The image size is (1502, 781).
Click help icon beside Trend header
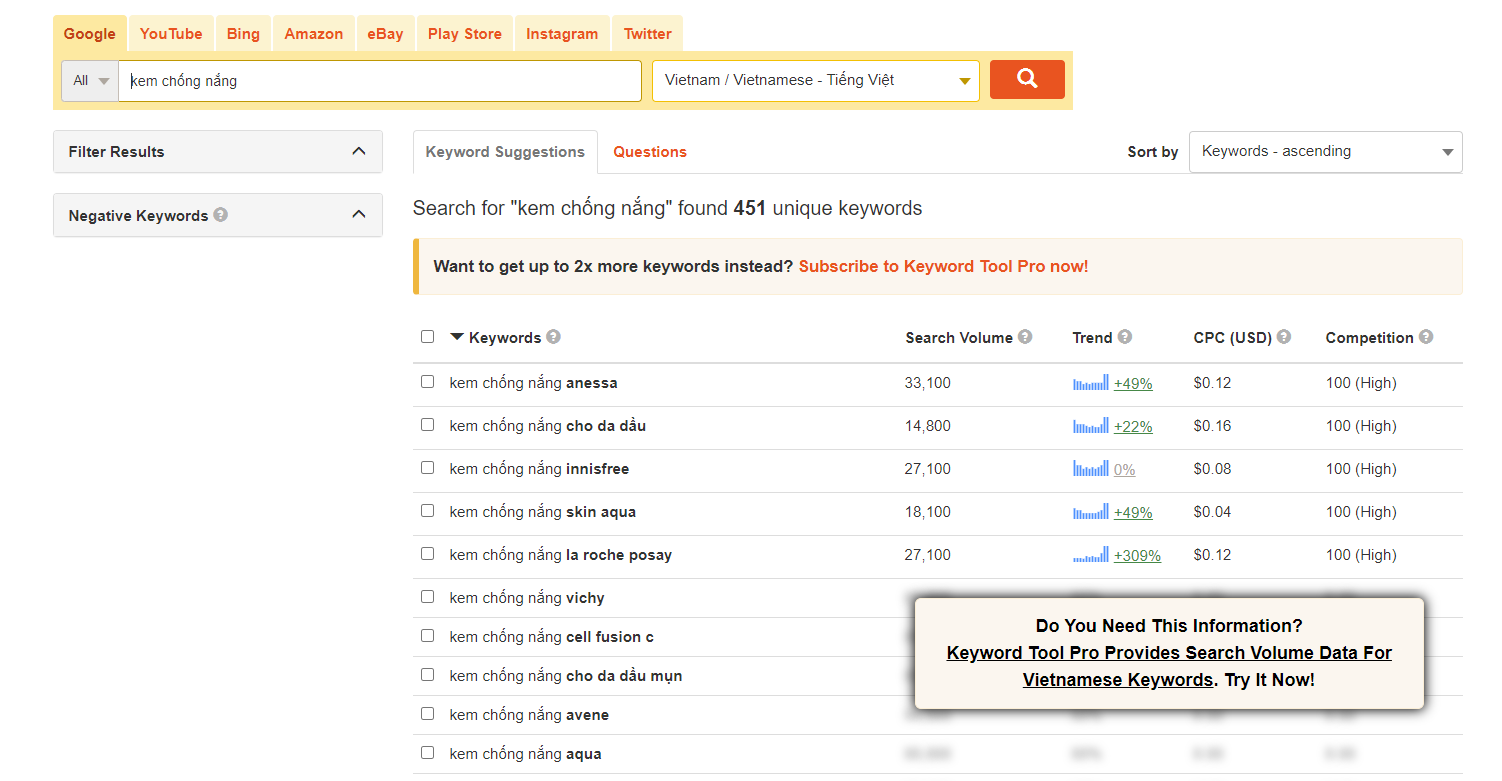[x=1125, y=337]
